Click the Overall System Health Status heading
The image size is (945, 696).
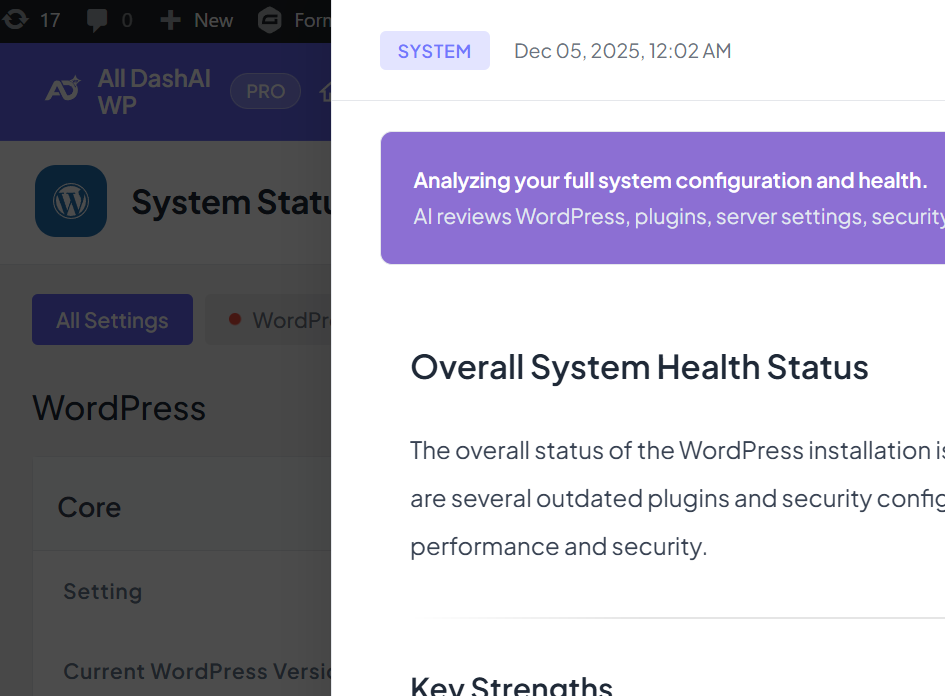[x=639, y=367]
